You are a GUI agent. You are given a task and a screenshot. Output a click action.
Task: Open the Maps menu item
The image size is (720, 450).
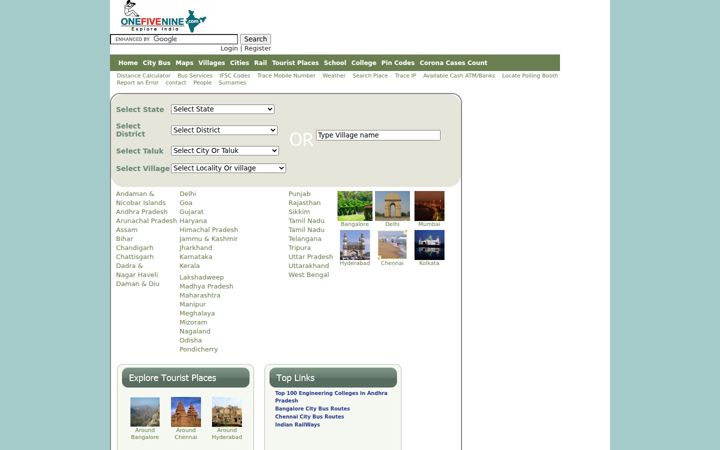(x=184, y=63)
